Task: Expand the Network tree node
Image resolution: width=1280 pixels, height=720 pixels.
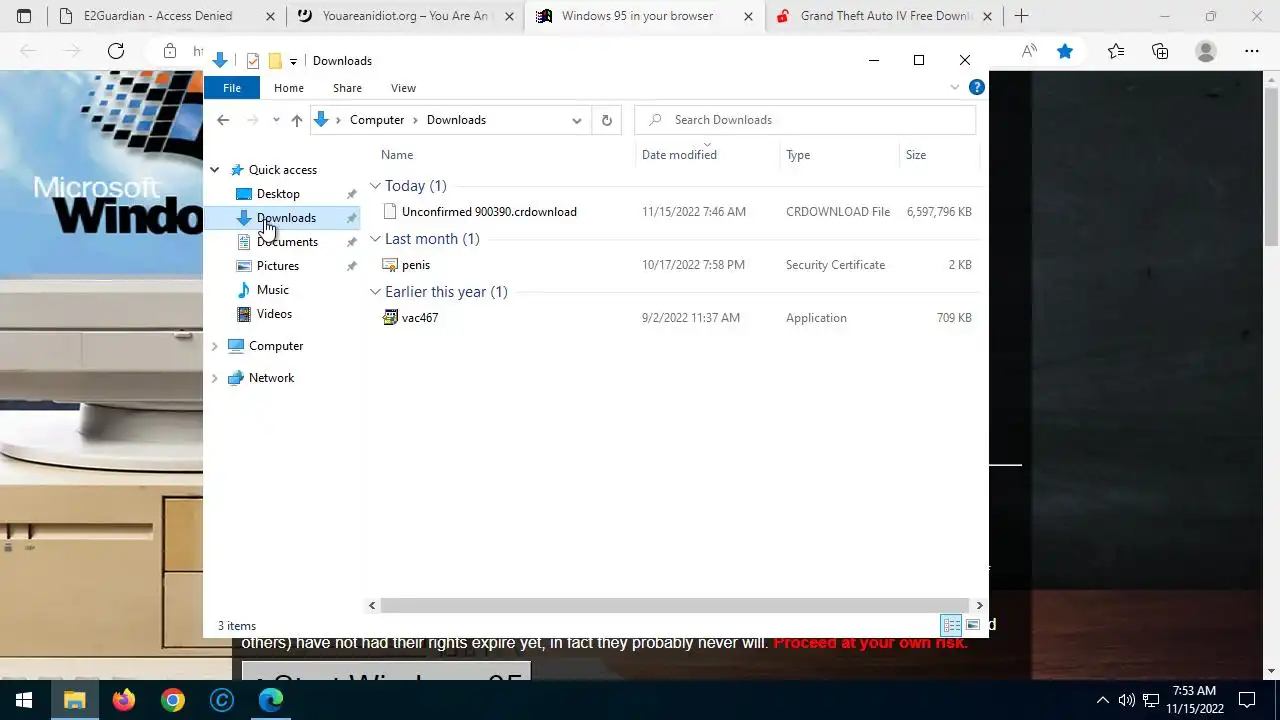Action: 214,378
